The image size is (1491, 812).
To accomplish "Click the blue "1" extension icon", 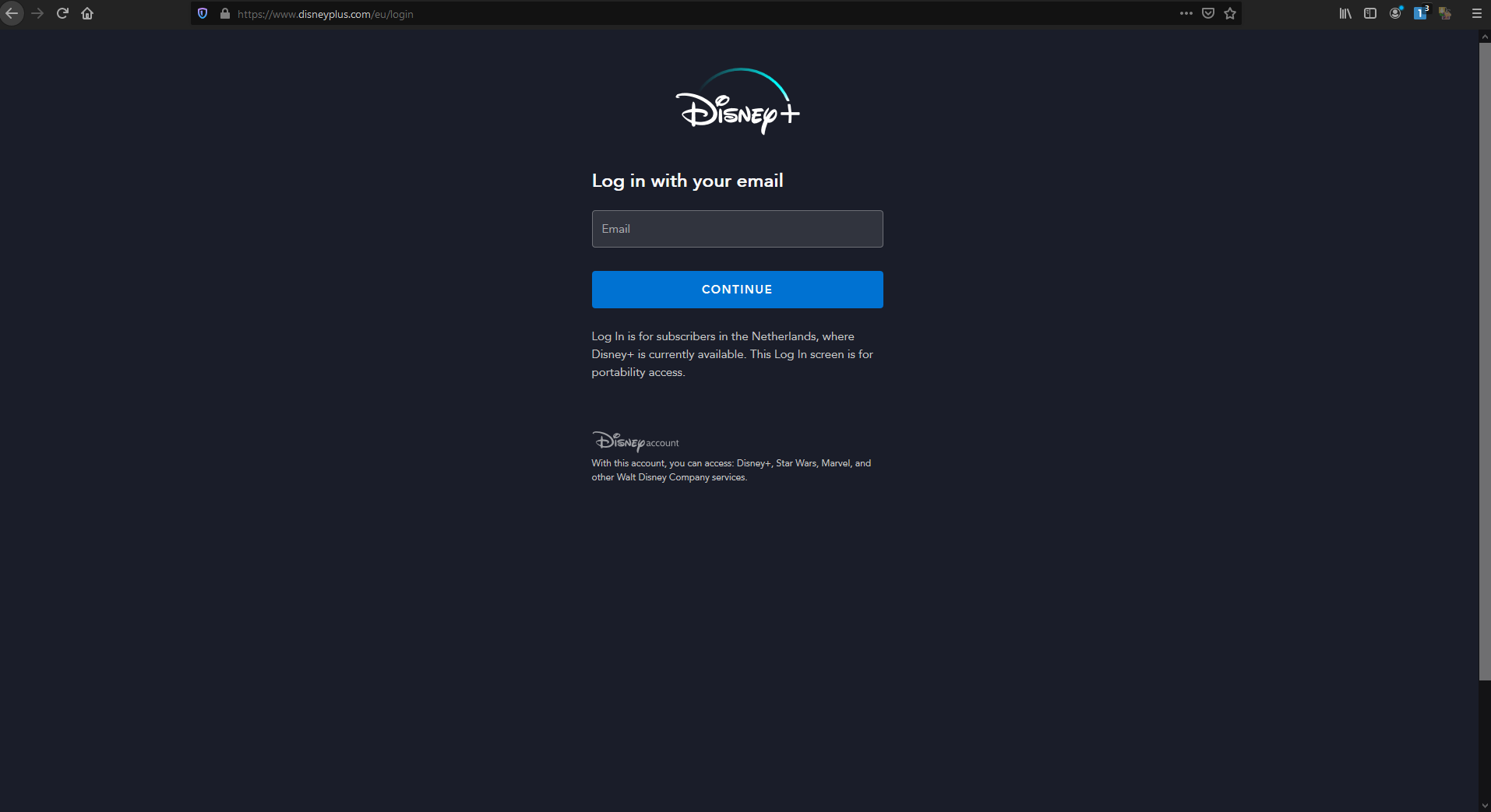I will point(1420,13).
